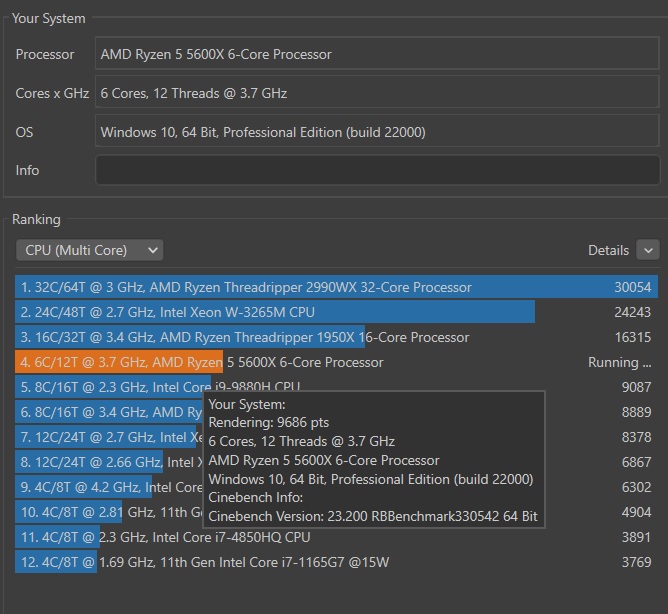This screenshot has width=668, height=614.
Task: Click the score 8889
Action: (x=636, y=412)
